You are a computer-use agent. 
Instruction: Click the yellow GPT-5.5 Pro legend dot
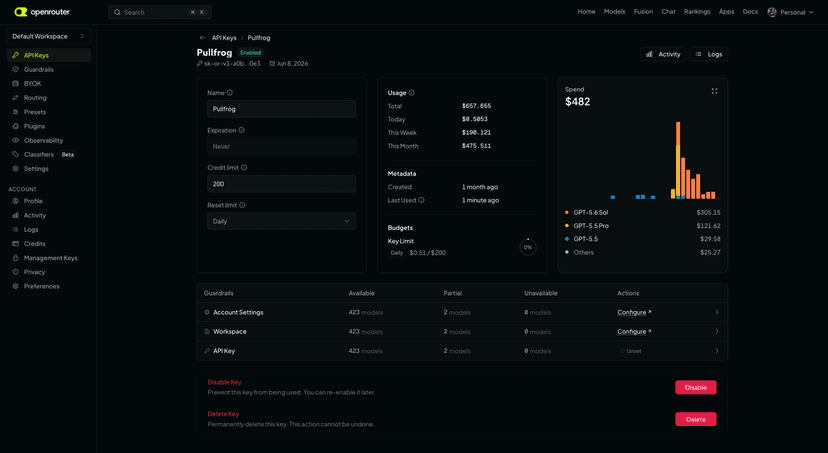tap(567, 225)
